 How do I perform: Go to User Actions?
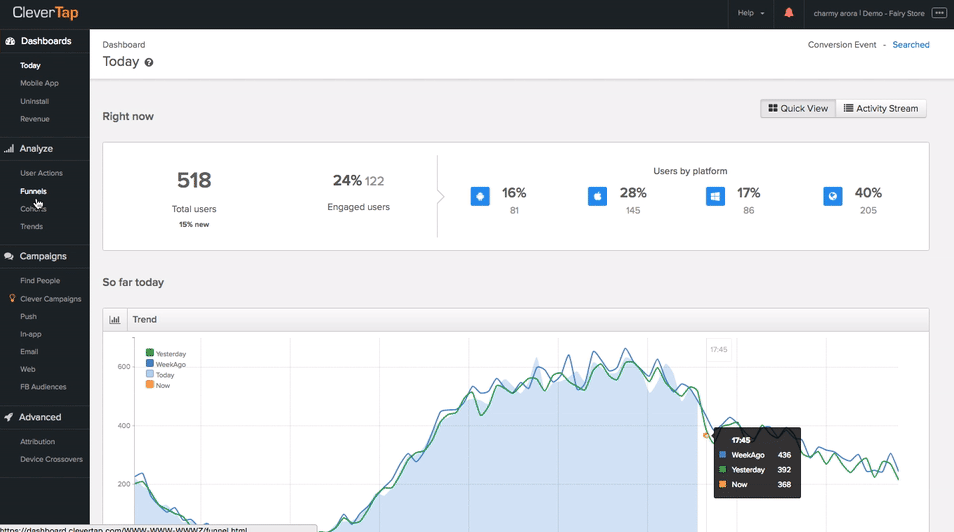pos(41,173)
